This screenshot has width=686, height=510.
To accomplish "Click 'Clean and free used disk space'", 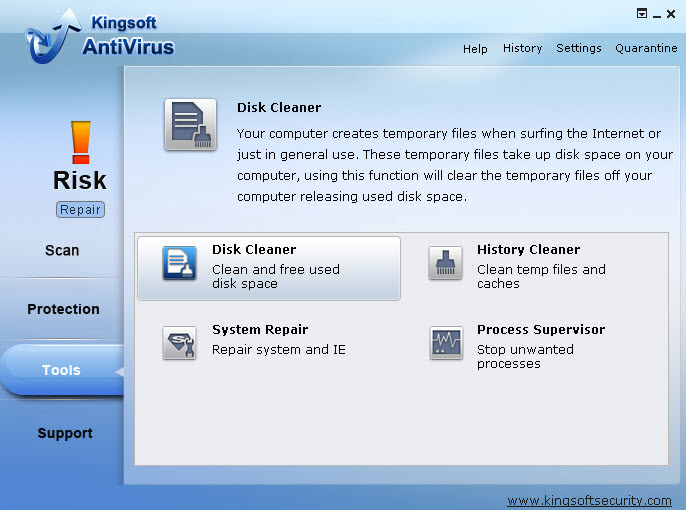I will [x=276, y=276].
